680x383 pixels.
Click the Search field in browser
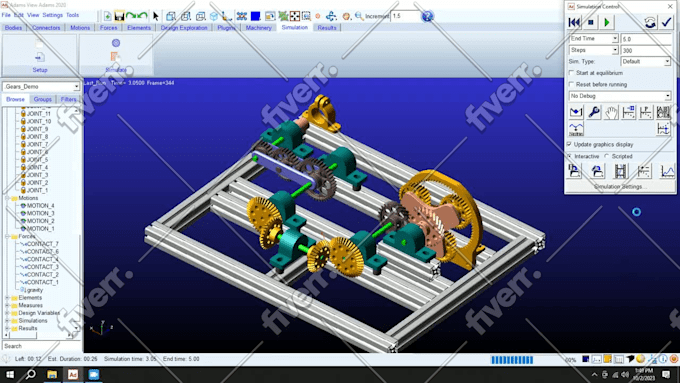pos(41,346)
